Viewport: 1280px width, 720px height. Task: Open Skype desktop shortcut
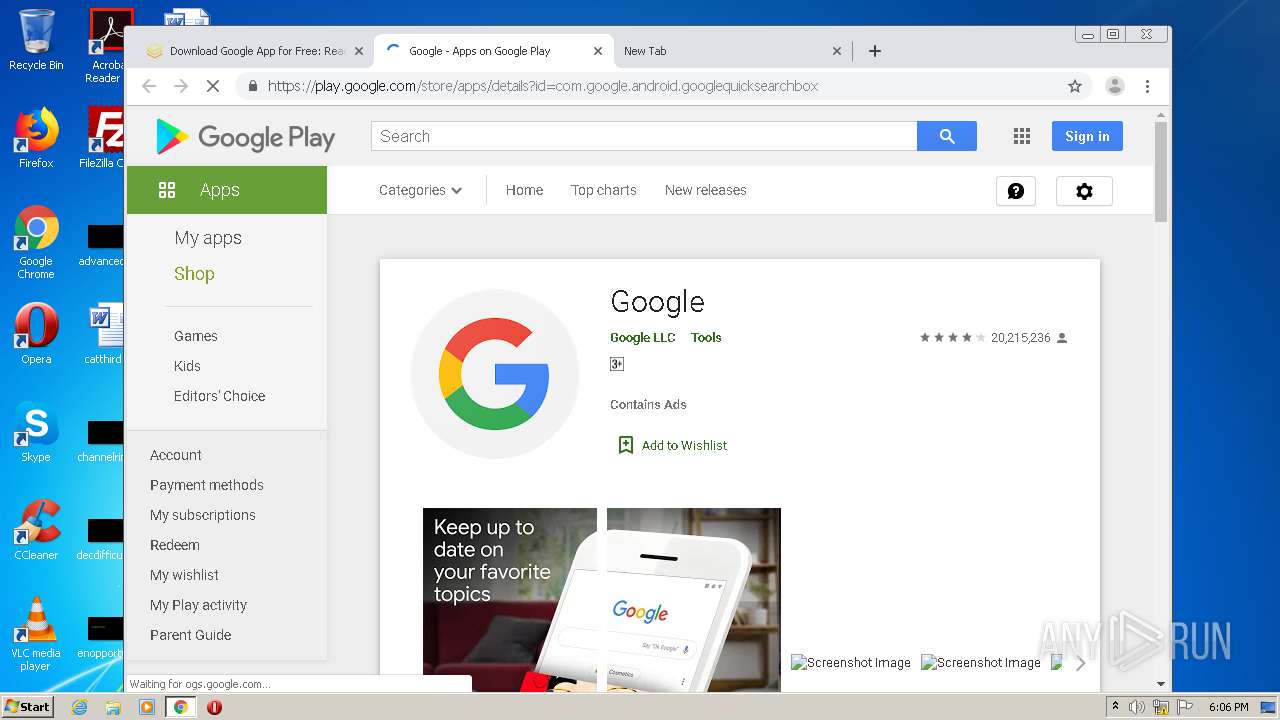coord(36,432)
